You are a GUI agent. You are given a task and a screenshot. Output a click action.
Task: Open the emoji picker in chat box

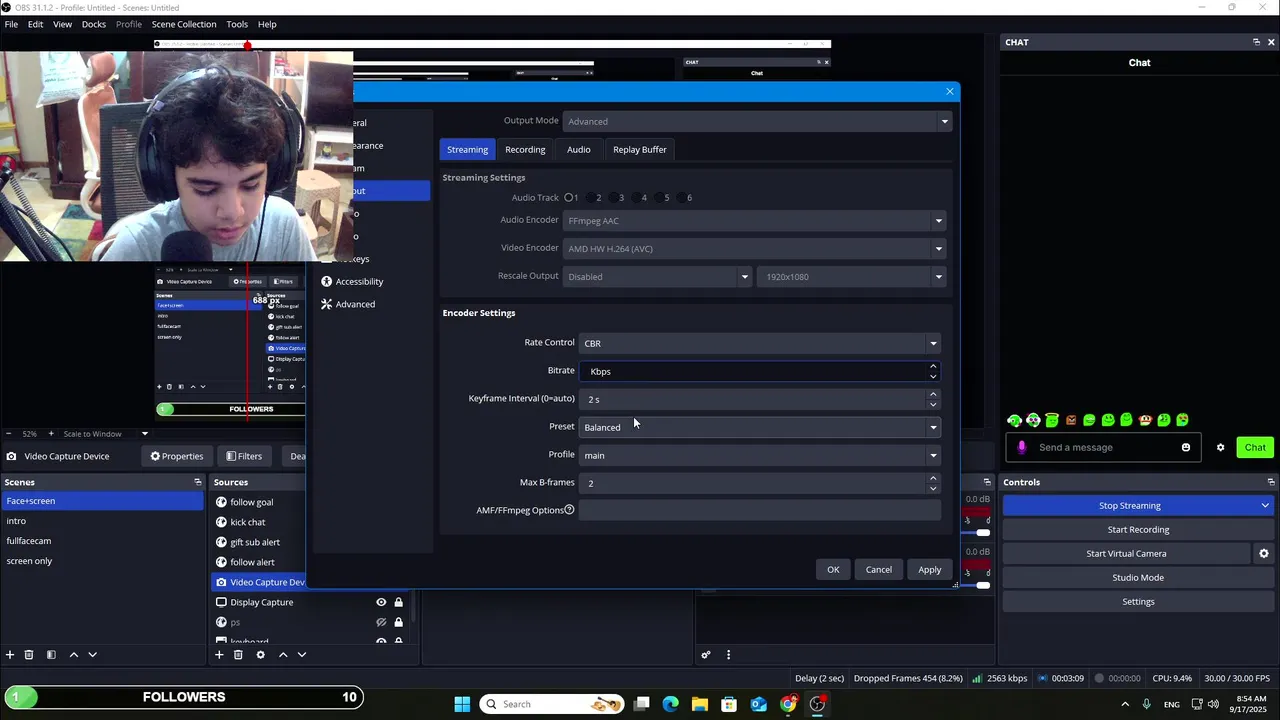click(x=1186, y=447)
